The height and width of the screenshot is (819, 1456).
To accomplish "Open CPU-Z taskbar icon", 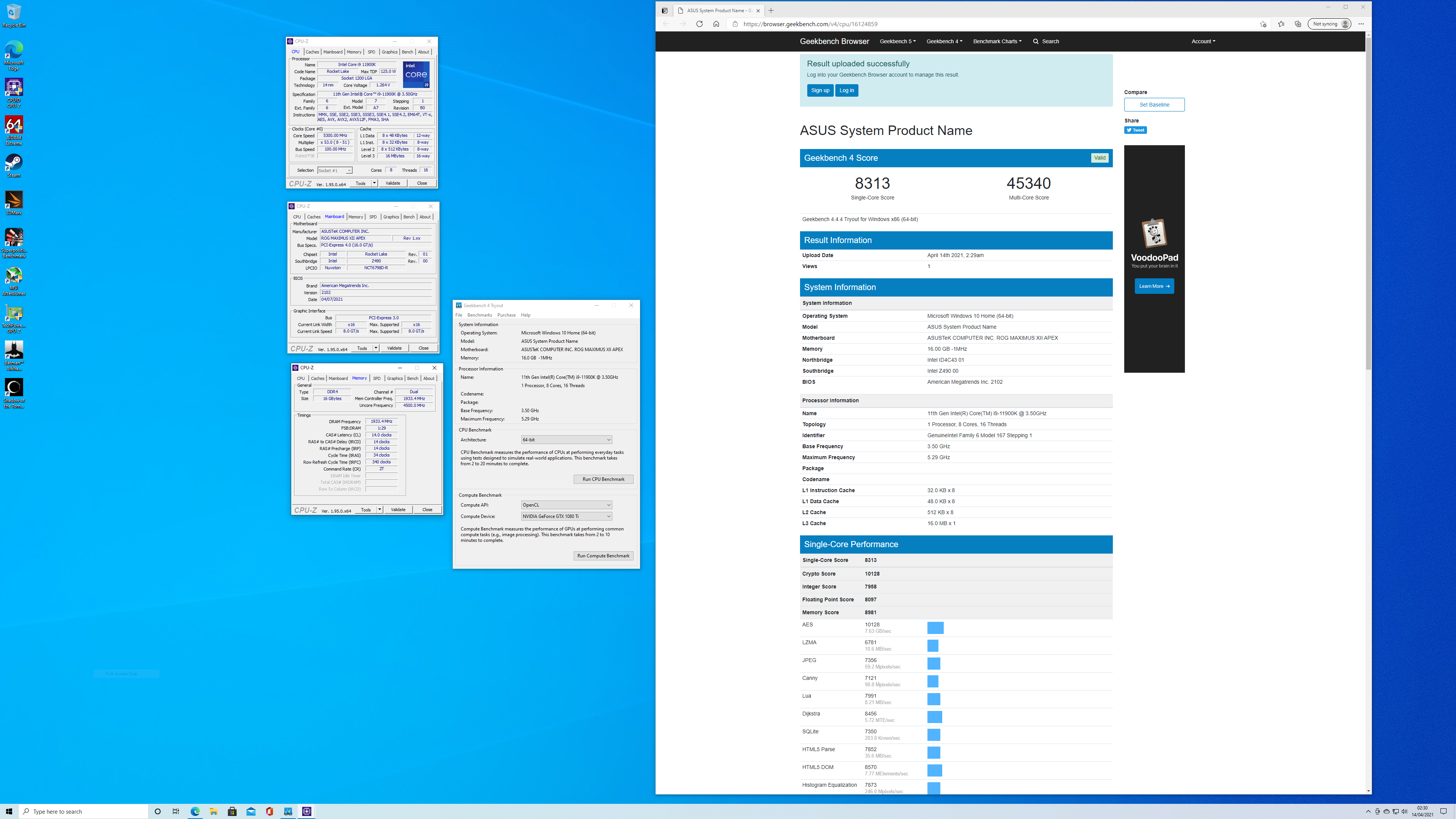I will pyautogui.click(x=307, y=811).
